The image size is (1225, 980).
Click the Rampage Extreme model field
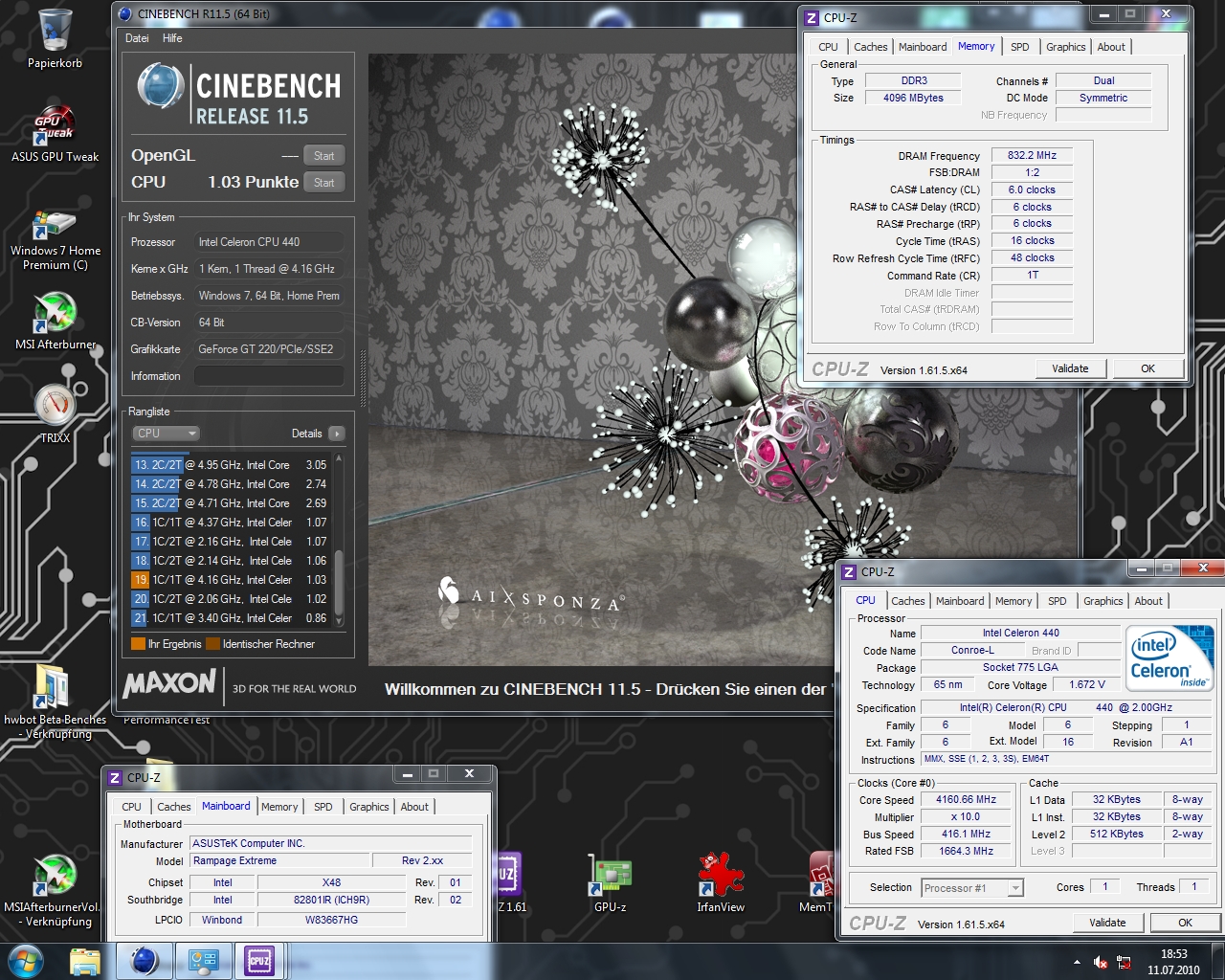coord(279,860)
